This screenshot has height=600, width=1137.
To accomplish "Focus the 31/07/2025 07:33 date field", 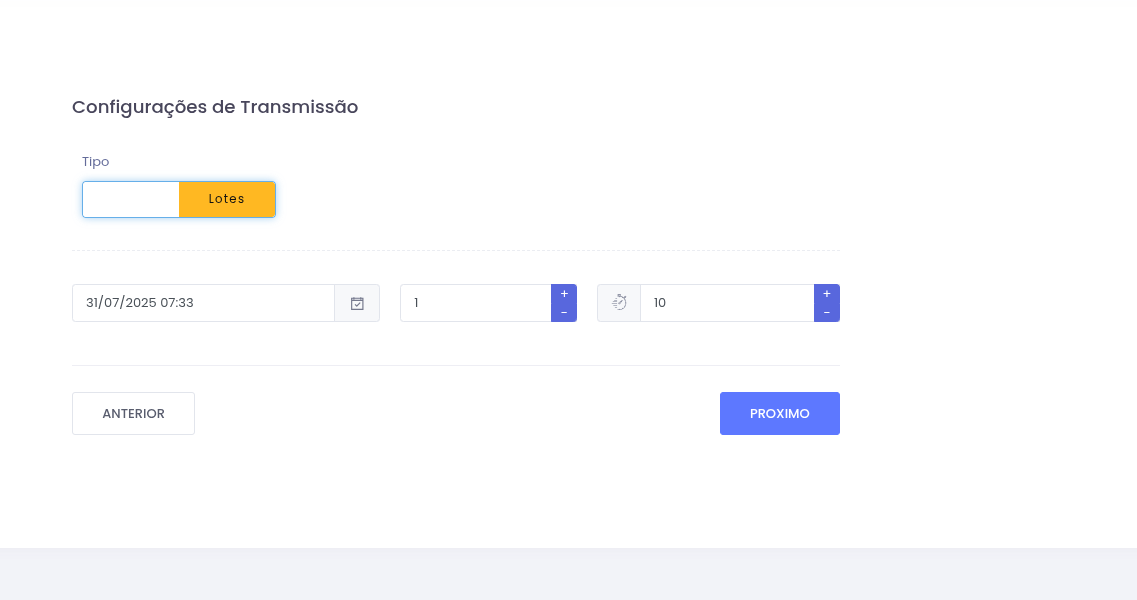I will click(x=203, y=303).
